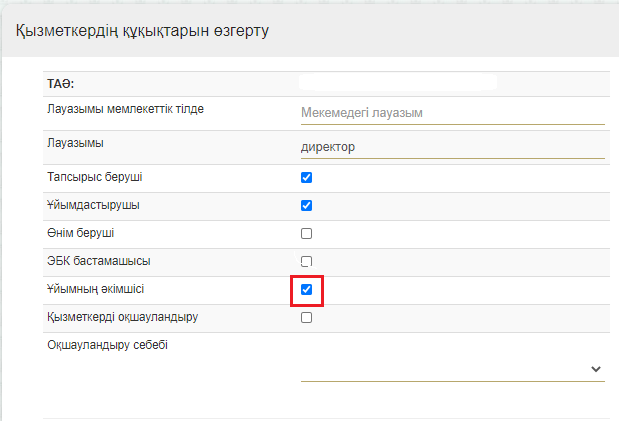Click the Ұйымдастырушы label text

[93, 205]
